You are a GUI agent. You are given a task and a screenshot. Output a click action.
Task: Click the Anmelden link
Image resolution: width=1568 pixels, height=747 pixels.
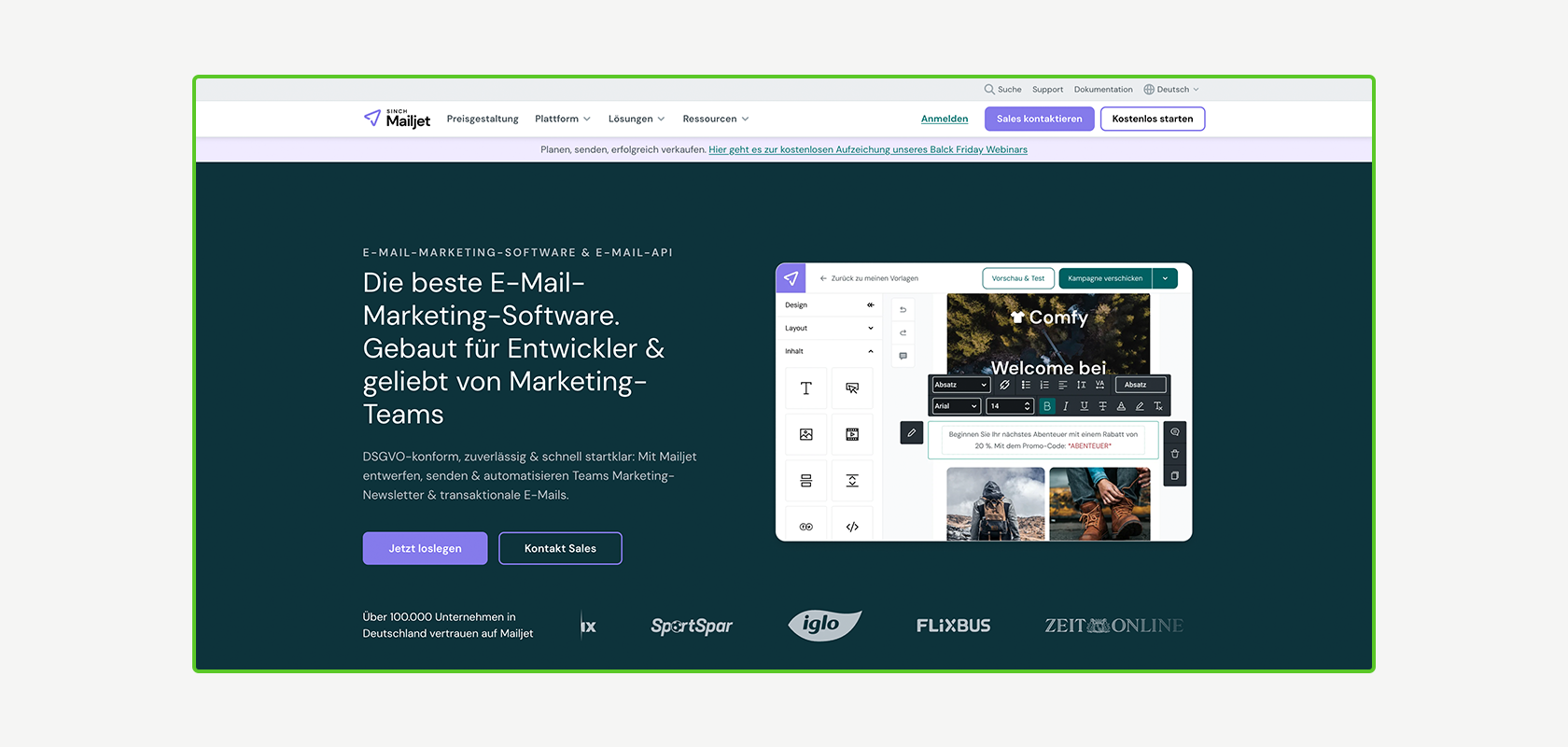945,119
